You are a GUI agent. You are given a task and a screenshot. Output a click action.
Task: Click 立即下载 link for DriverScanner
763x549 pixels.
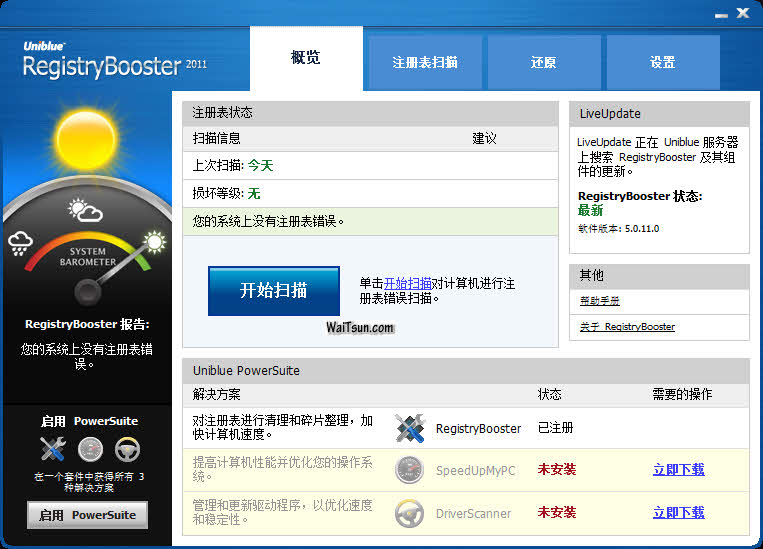[x=678, y=512]
